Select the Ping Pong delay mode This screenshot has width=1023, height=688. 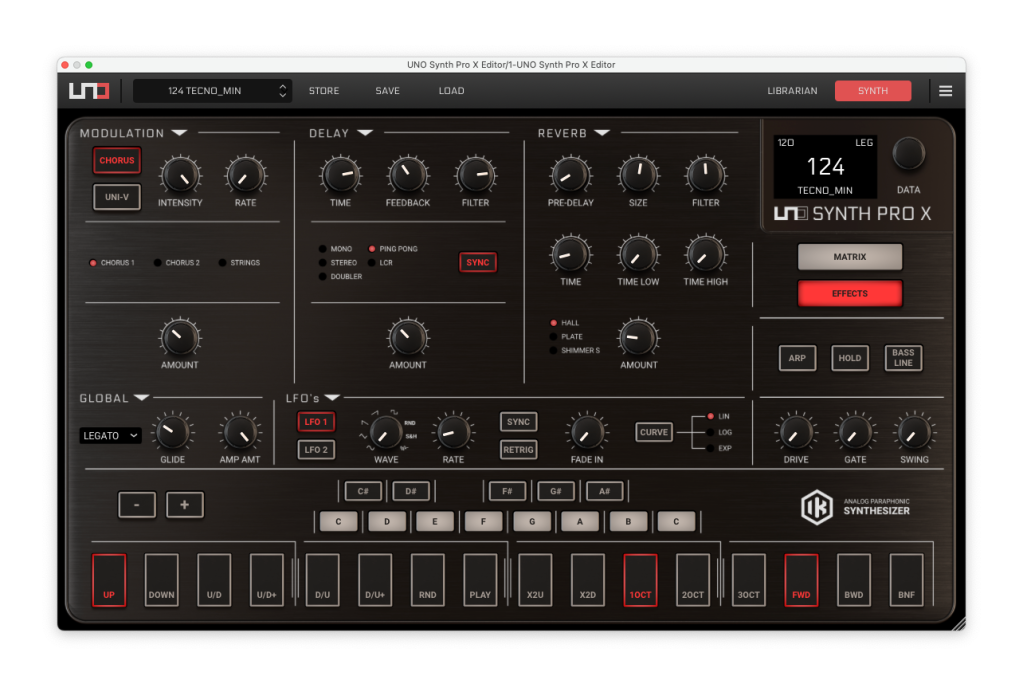point(373,248)
